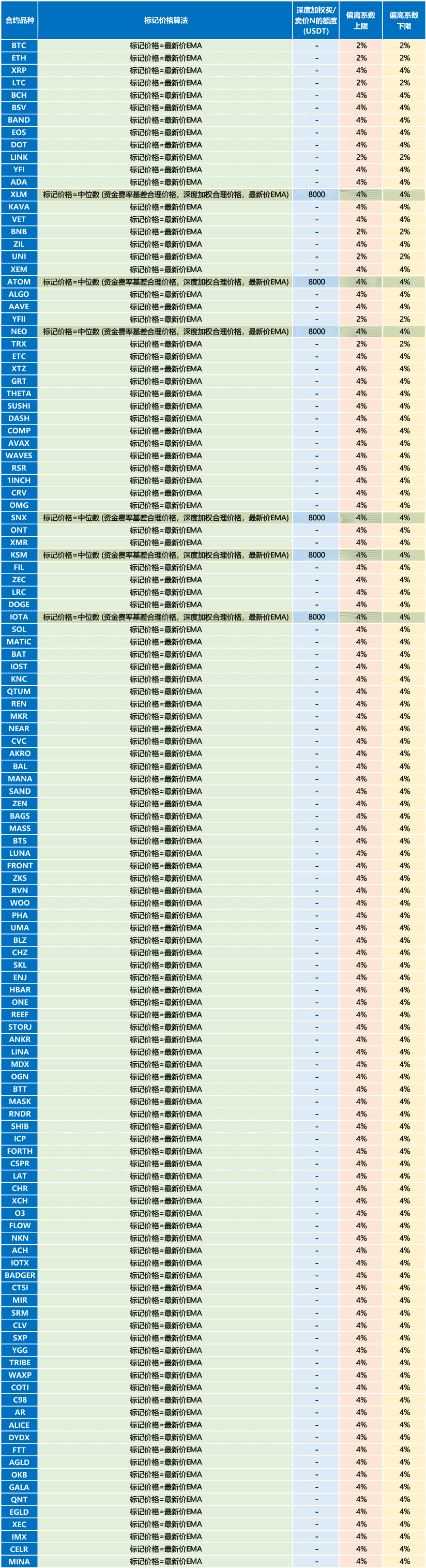This screenshot has height=1568, width=426.
Task: Select the BTC contract name cell
Action: point(19,46)
